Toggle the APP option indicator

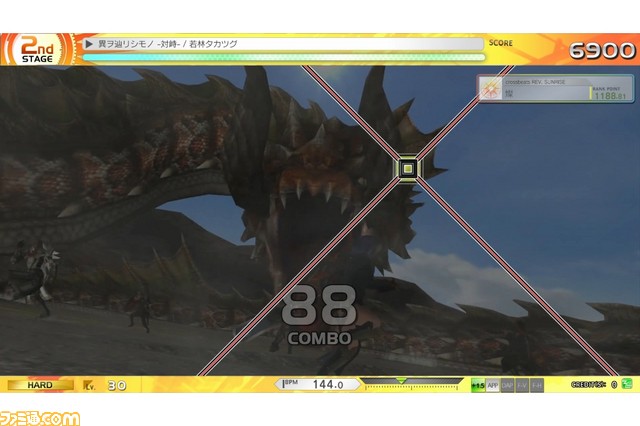click(x=492, y=385)
